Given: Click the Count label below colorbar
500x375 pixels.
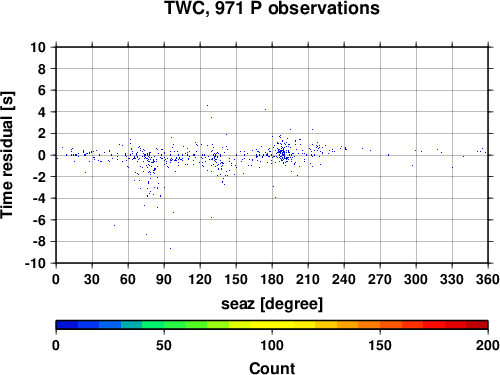Looking at the screenshot, I should [x=272, y=368].
